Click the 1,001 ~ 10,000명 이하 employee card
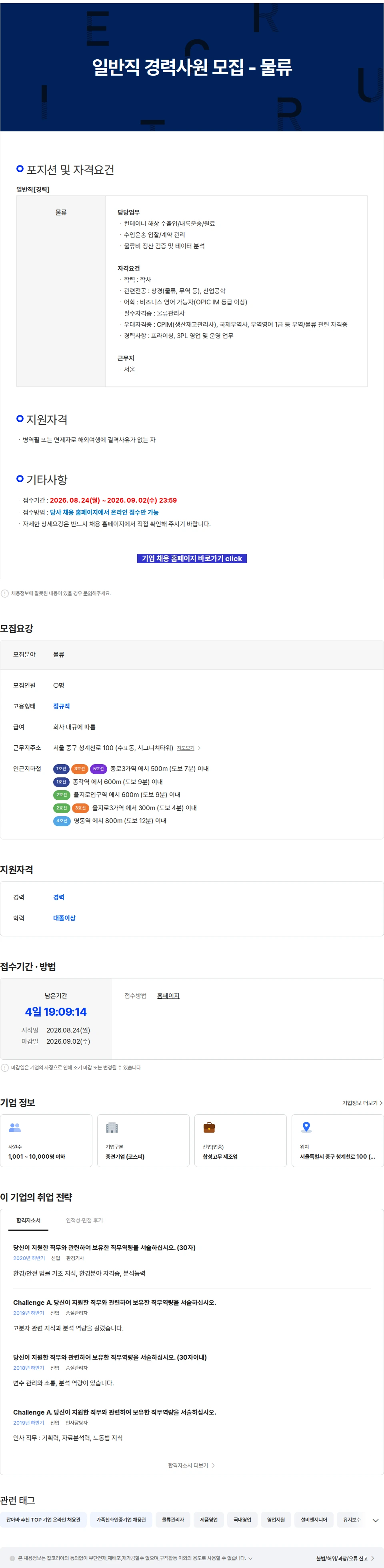This screenshot has height=1568, width=384. click(x=46, y=1141)
